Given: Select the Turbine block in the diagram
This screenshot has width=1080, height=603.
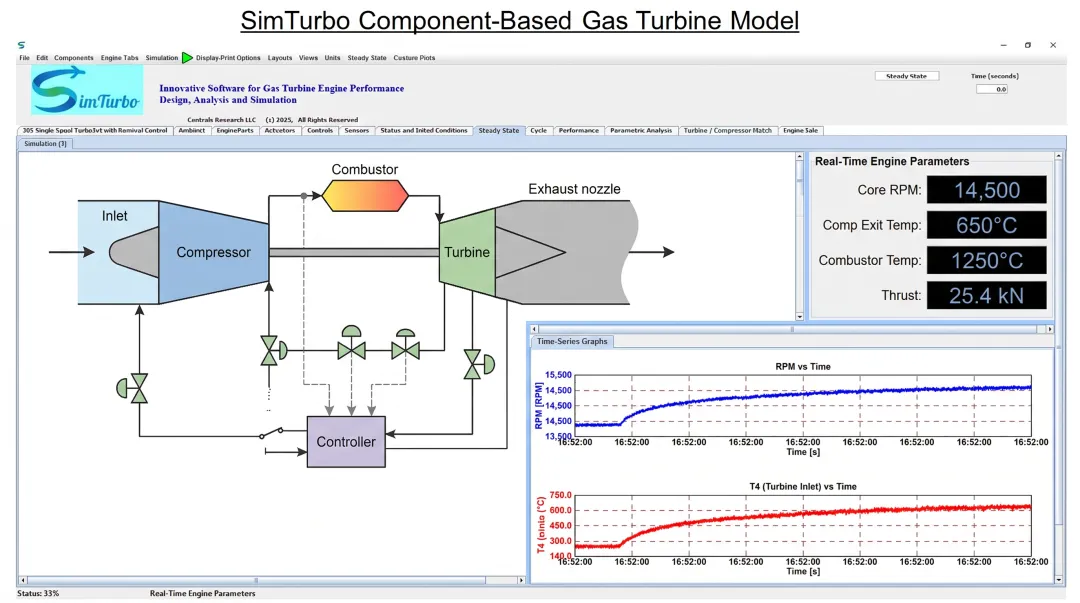Looking at the screenshot, I should pos(467,252).
